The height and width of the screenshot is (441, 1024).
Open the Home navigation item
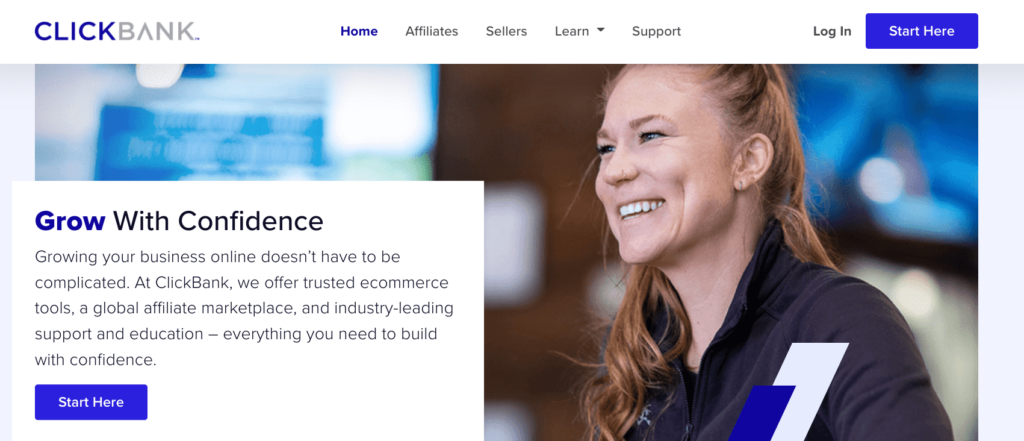tap(359, 31)
